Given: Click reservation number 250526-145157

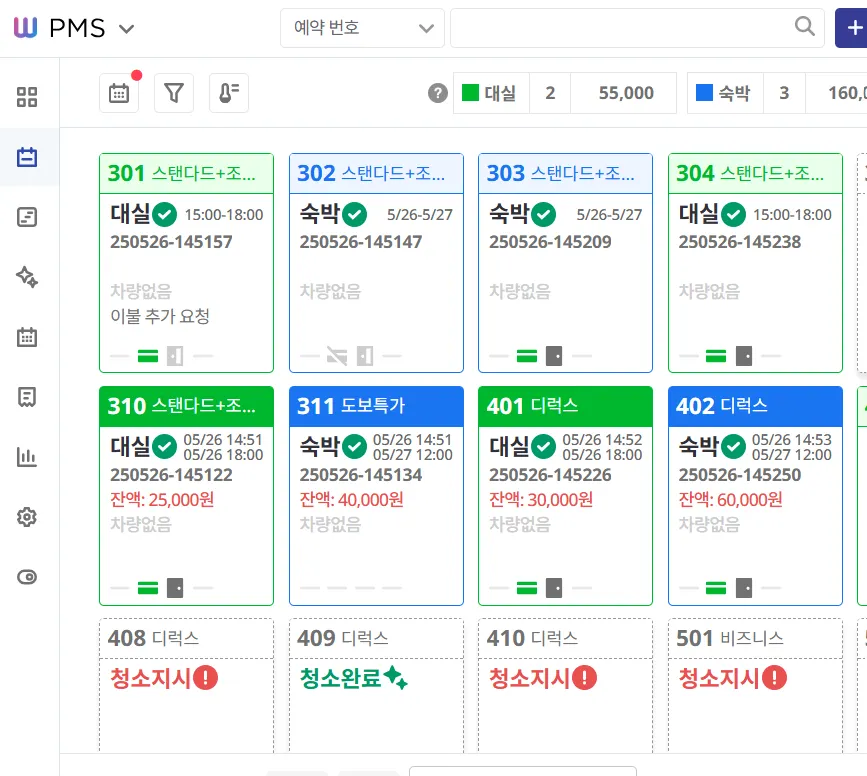Looking at the screenshot, I should pos(171,242).
